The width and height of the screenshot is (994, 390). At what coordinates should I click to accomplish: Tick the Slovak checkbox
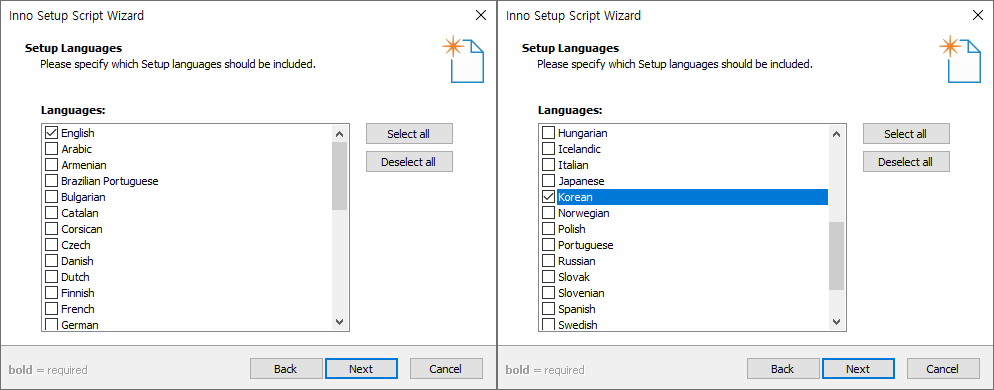(x=548, y=277)
